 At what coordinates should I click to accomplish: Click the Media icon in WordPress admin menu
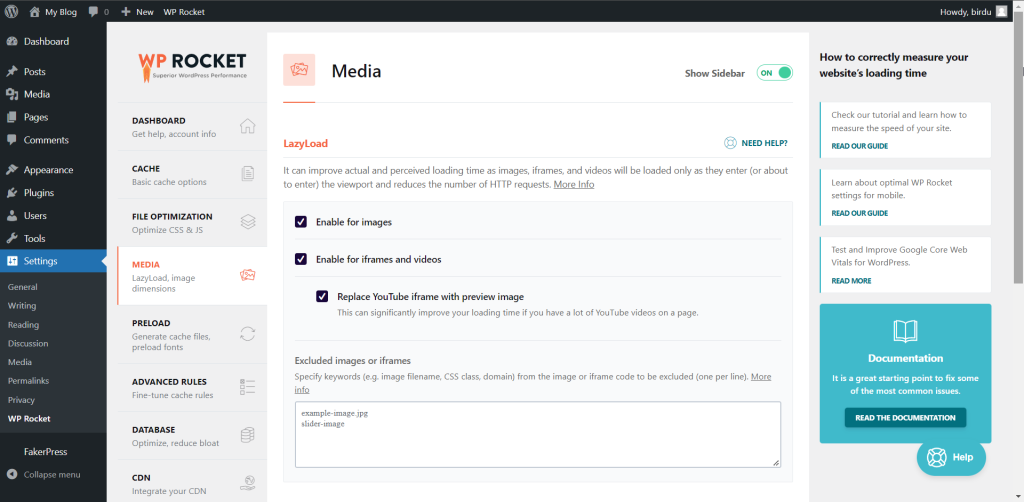(x=12, y=95)
